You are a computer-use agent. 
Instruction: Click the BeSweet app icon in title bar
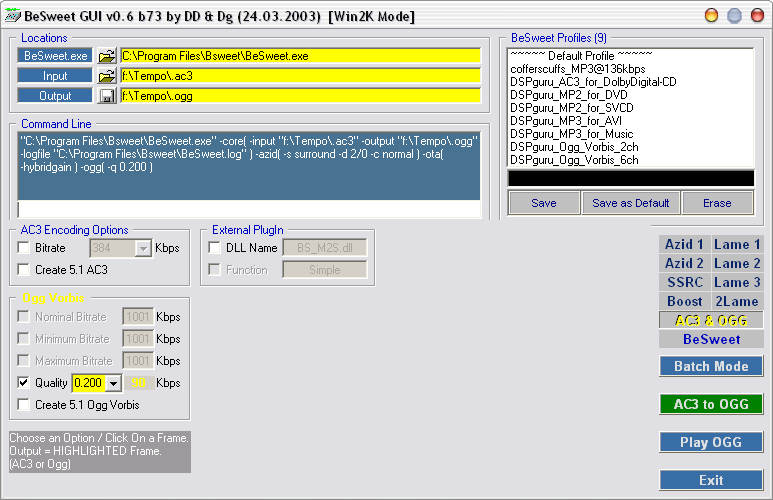[x=12, y=15]
